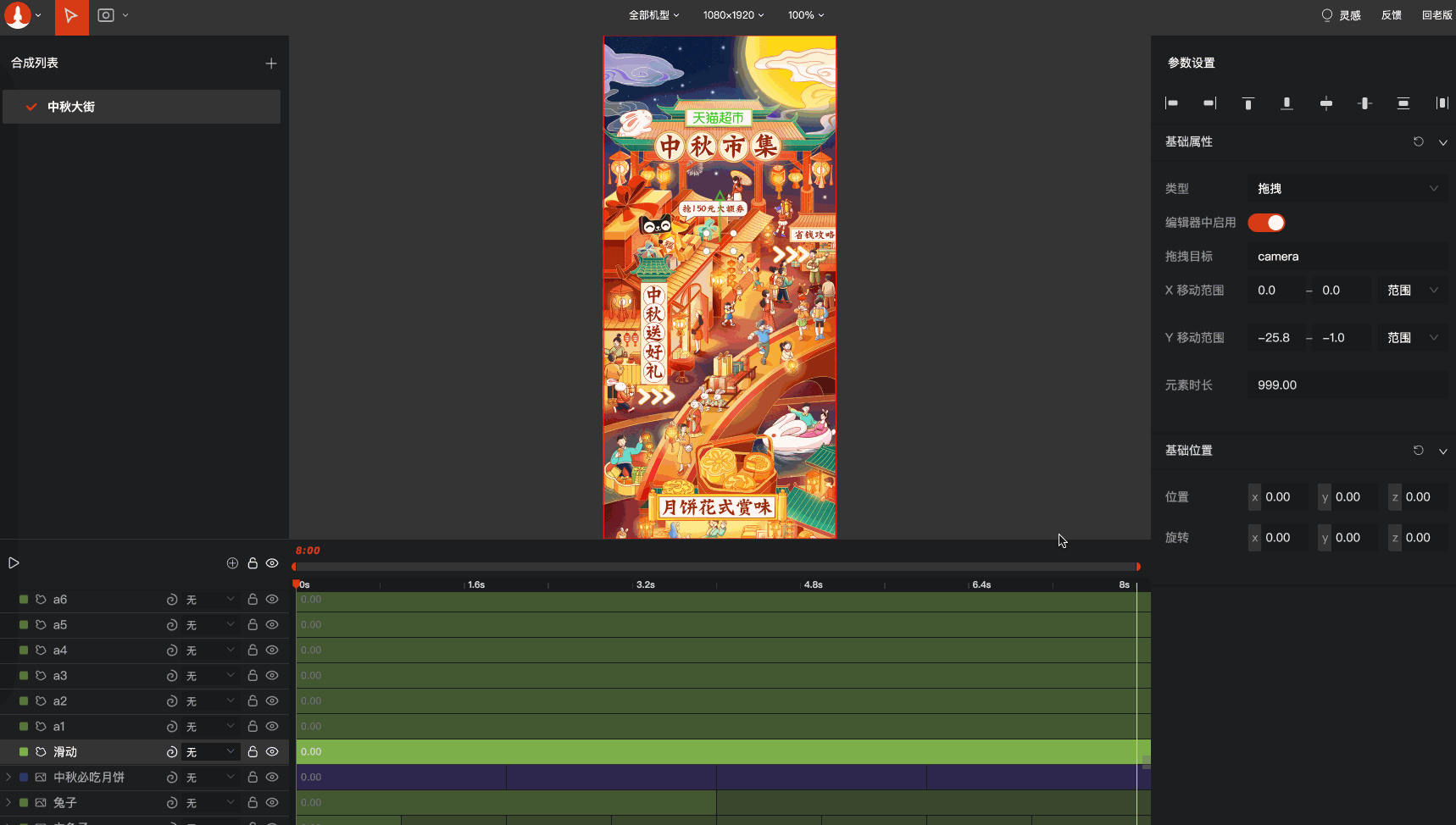Click distribute vertically icon
Screen dimensions: 1456x825
(1403, 103)
